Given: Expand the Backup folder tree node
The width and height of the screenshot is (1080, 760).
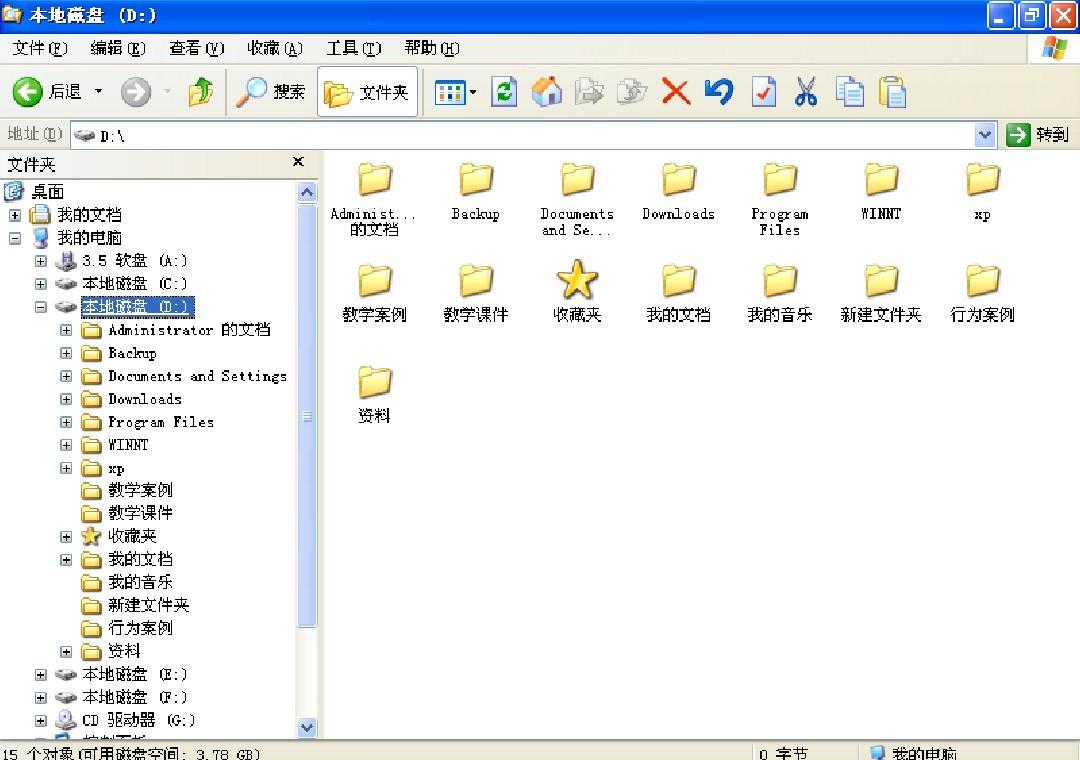Looking at the screenshot, I should pos(66,353).
